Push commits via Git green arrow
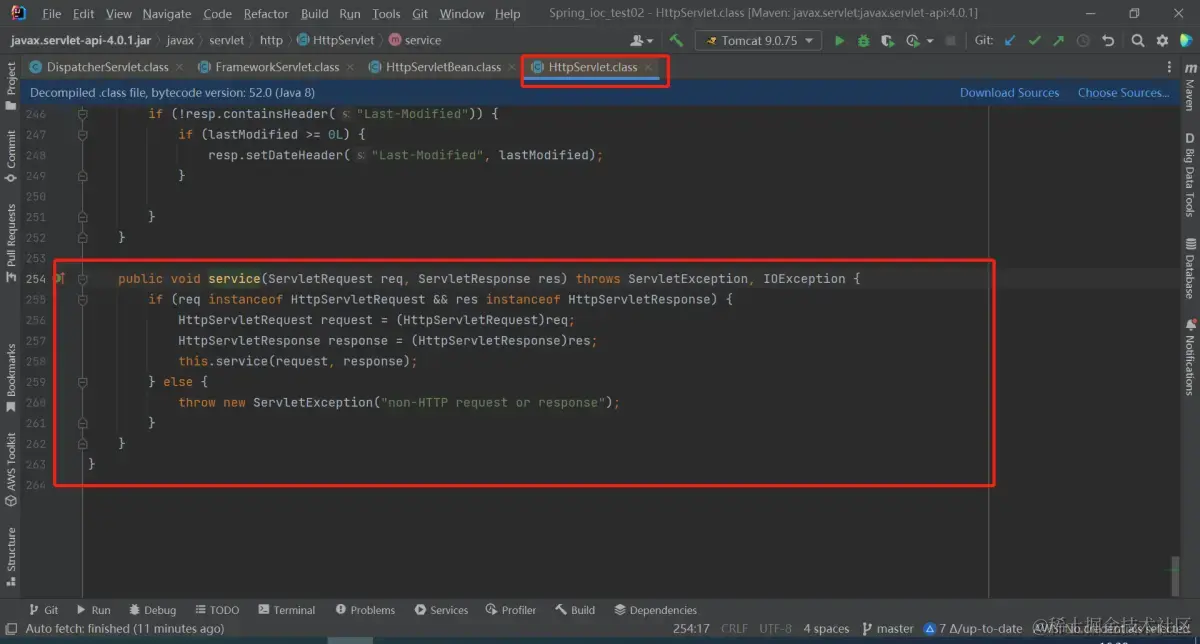Viewport: 1200px width, 644px height. (1059, 40)
